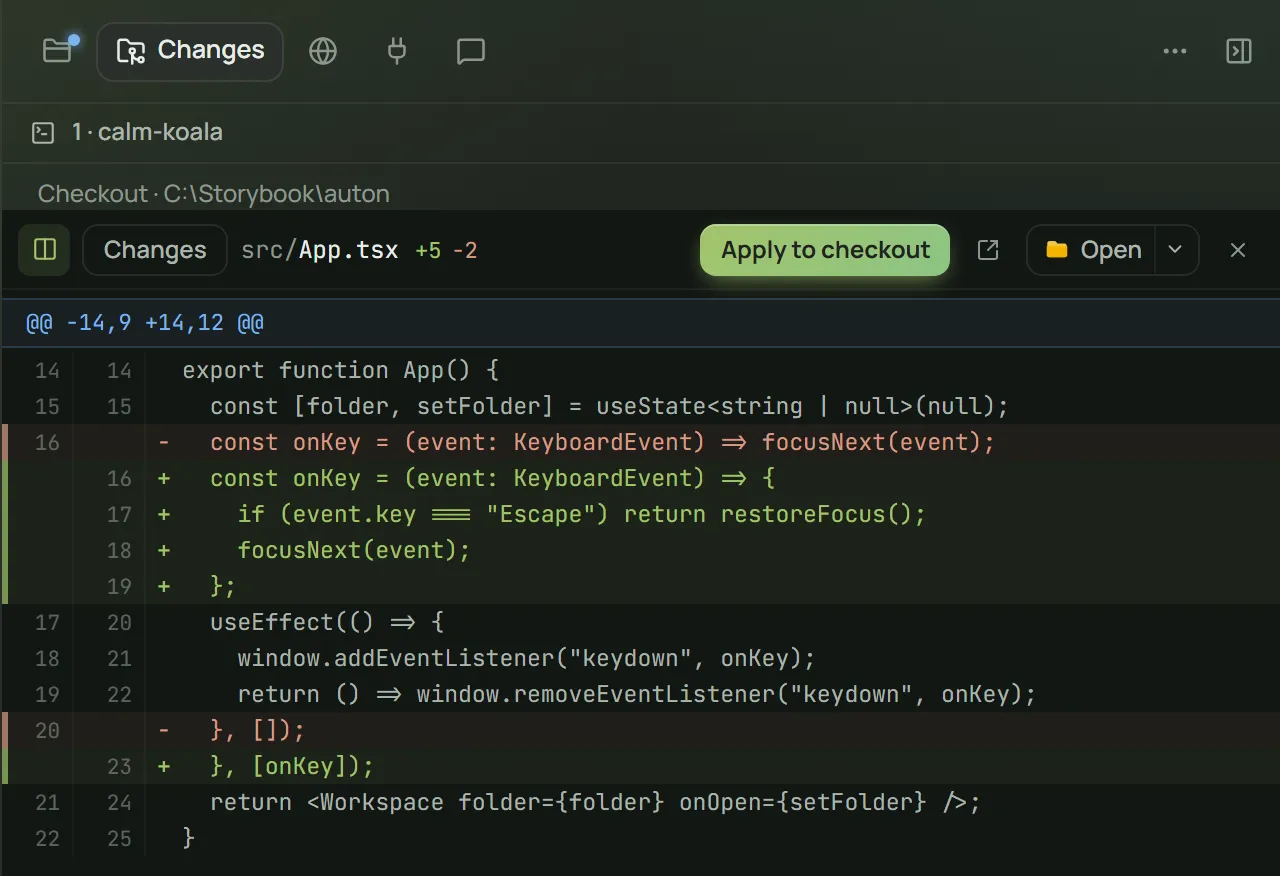Toggle split diff view icon
This screenshot has height=876, width=1280.
pyautogui.click(x=45, y=250)
